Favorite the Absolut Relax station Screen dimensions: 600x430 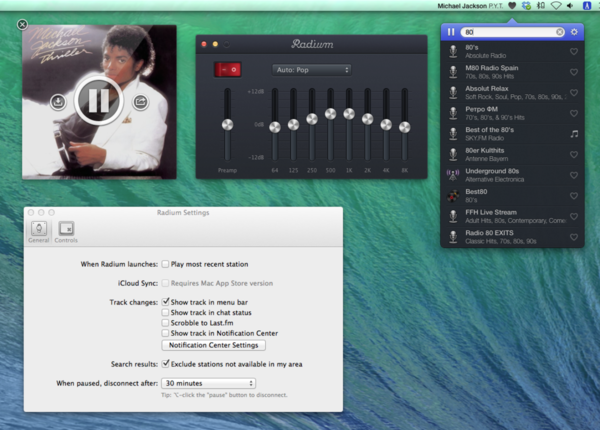(x=574, y=92)
